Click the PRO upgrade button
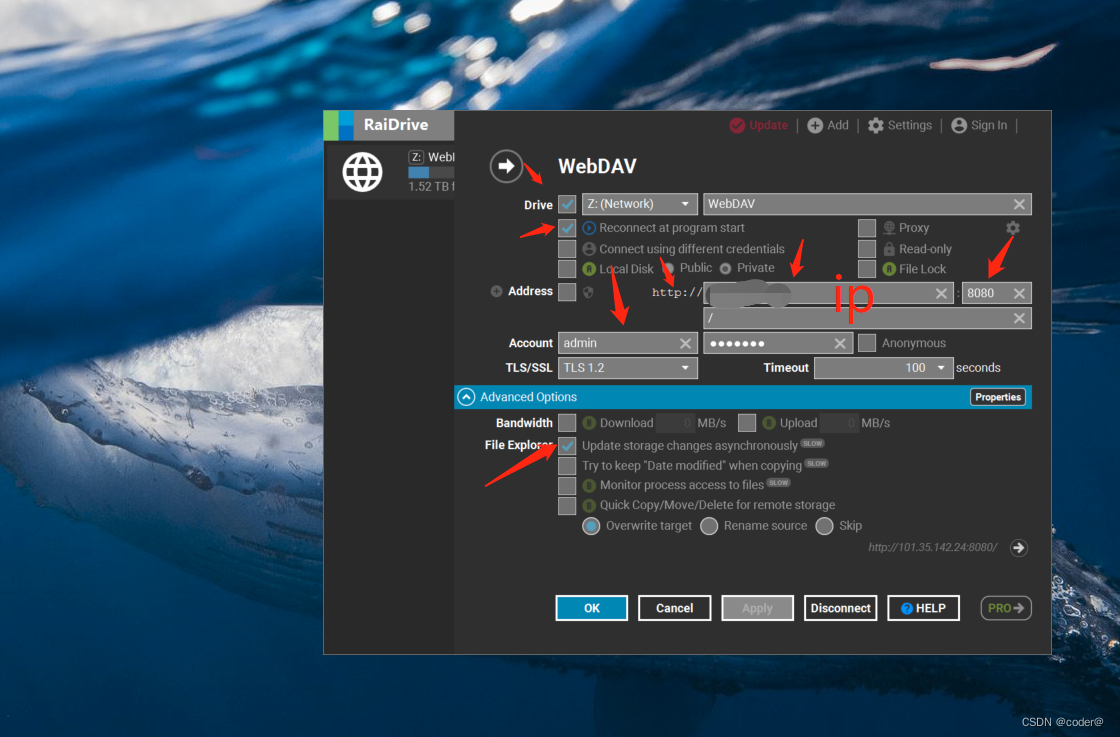Image resolution: width=1120 pixels, height=737 pixels. point(1006,608)
